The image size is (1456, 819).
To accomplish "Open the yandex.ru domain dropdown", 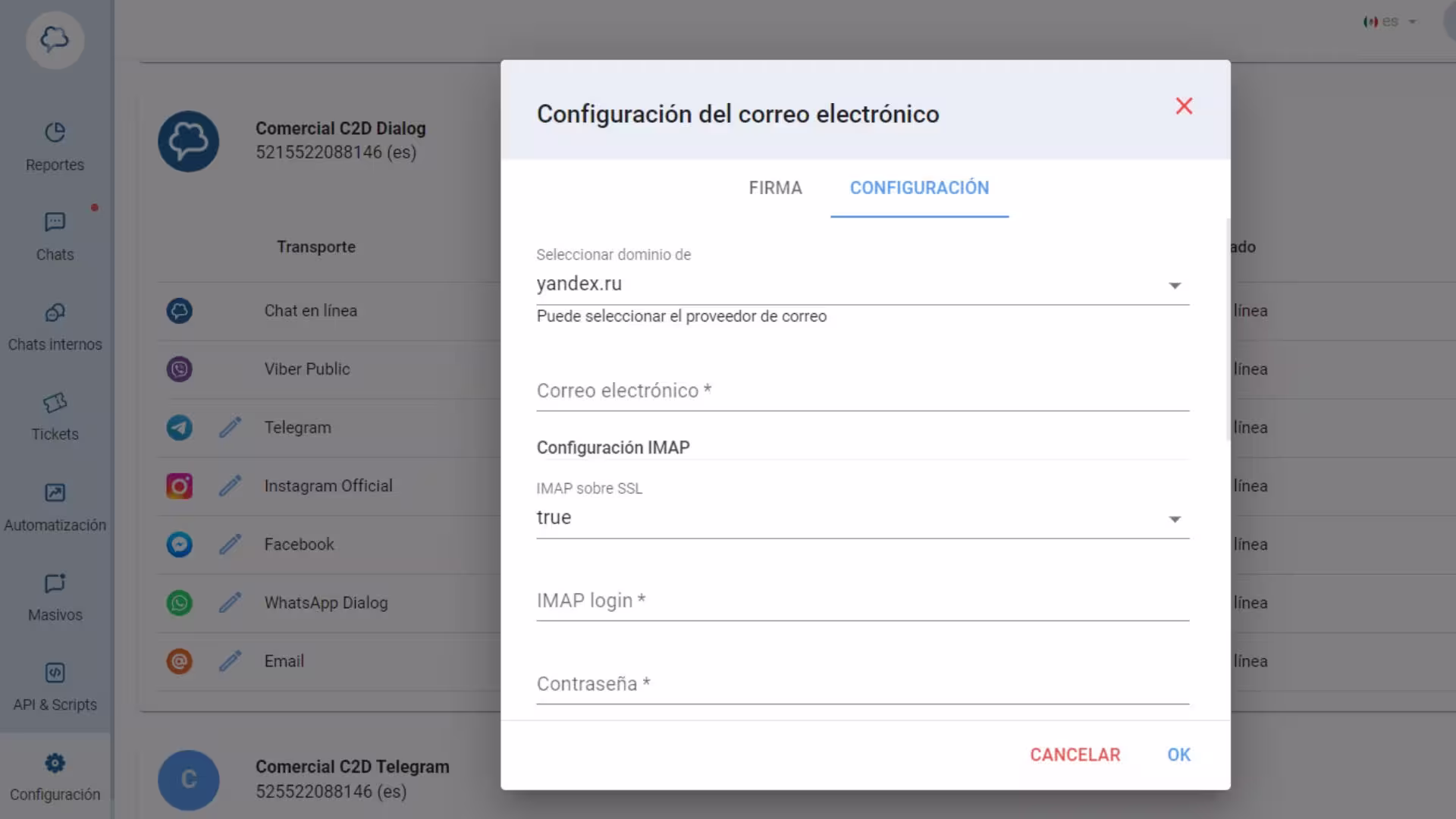I will click(862, 284).
